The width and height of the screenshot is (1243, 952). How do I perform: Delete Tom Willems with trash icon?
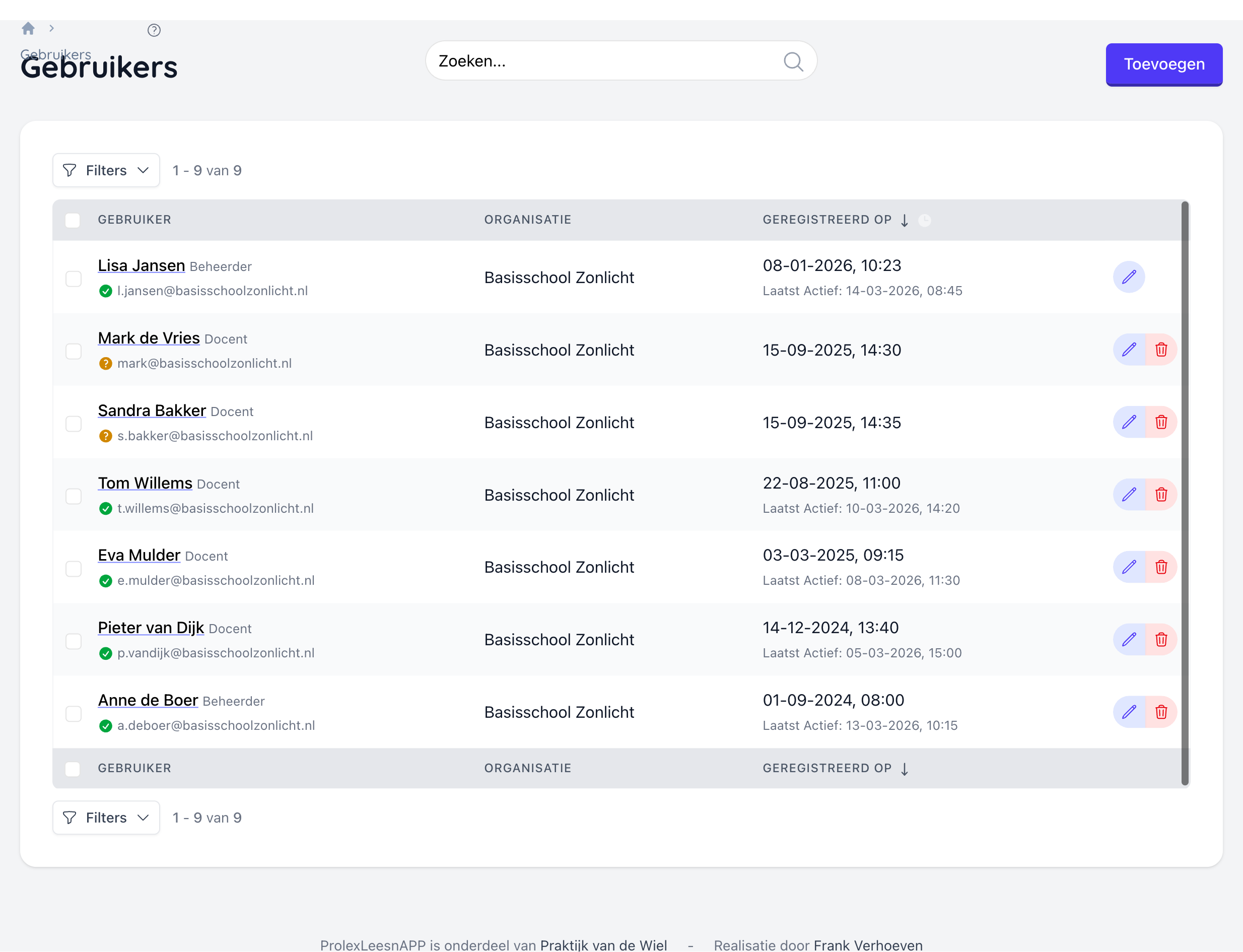click(1161, 495)
